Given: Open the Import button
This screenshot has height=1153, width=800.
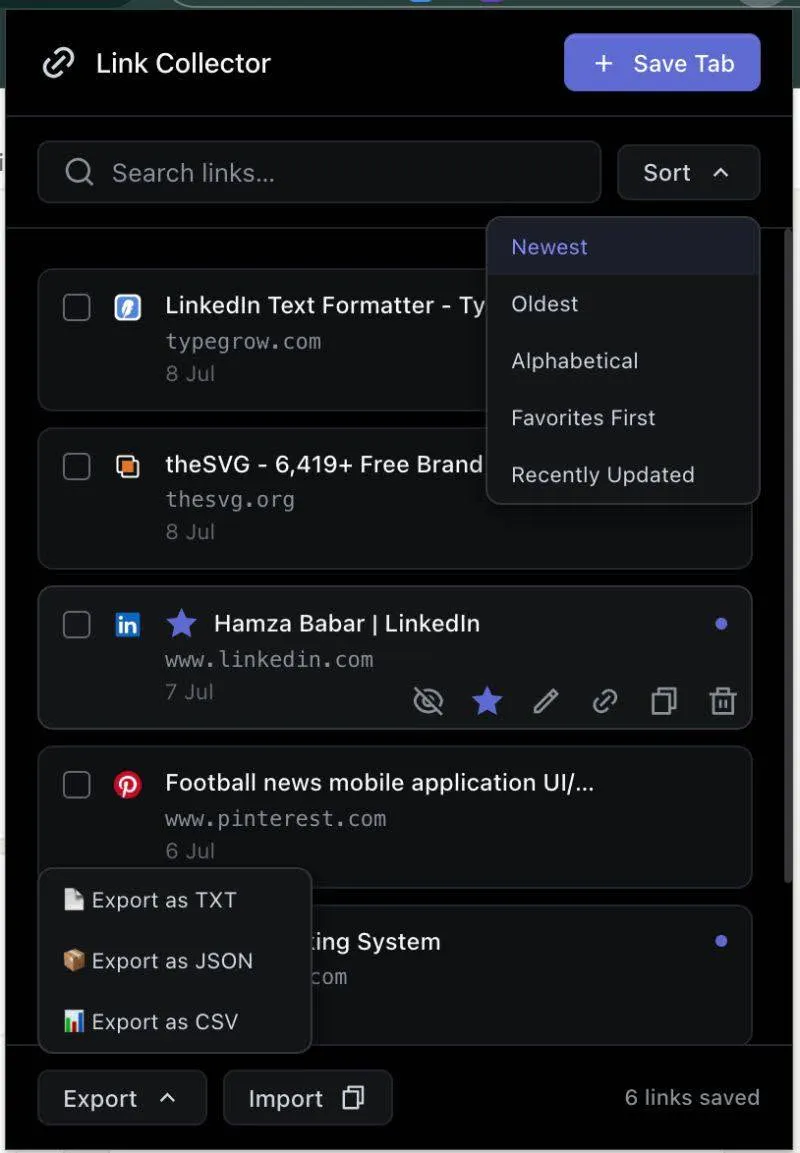Looking at the screenshot, I should pos(307,1098).
